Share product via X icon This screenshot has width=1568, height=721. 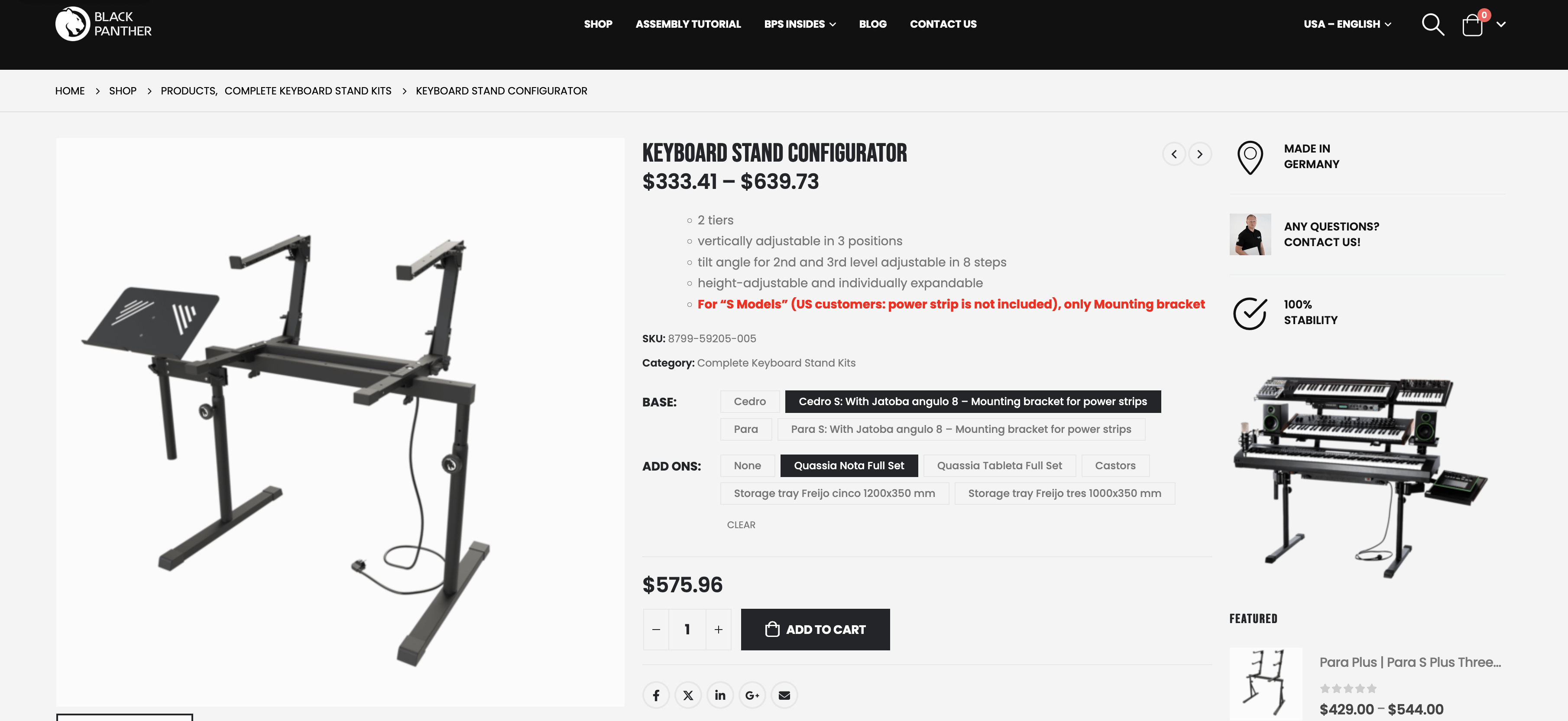point(688,695)
